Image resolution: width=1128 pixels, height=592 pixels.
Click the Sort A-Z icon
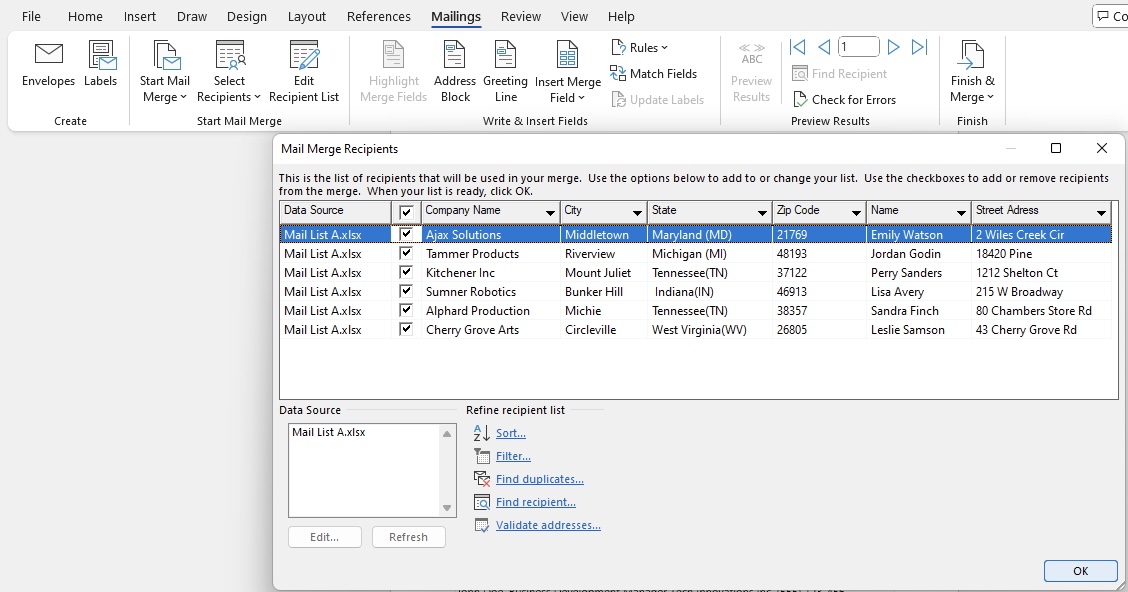pos(482,433)
